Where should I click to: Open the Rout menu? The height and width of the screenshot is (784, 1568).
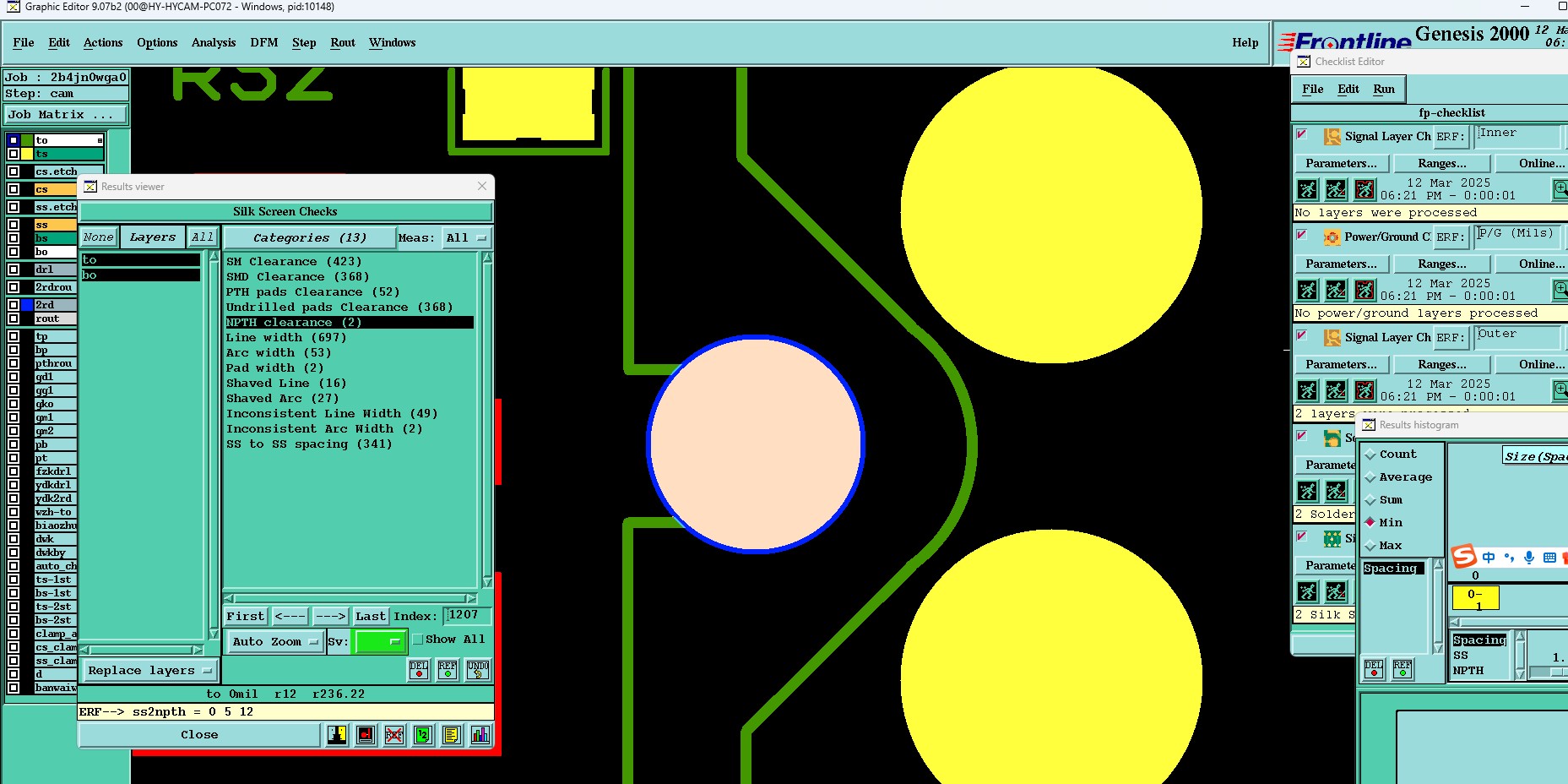pos(343,43)
